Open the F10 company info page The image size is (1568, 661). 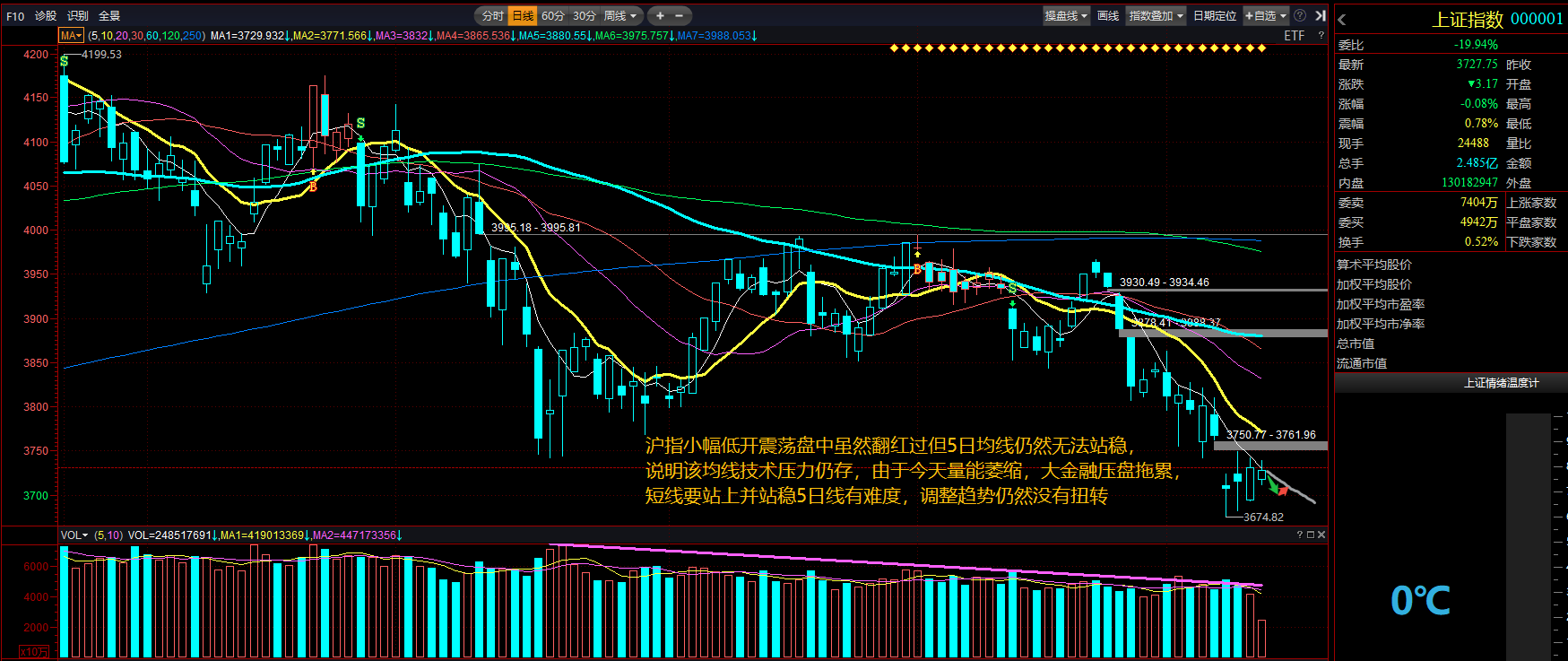coord(15,16)
